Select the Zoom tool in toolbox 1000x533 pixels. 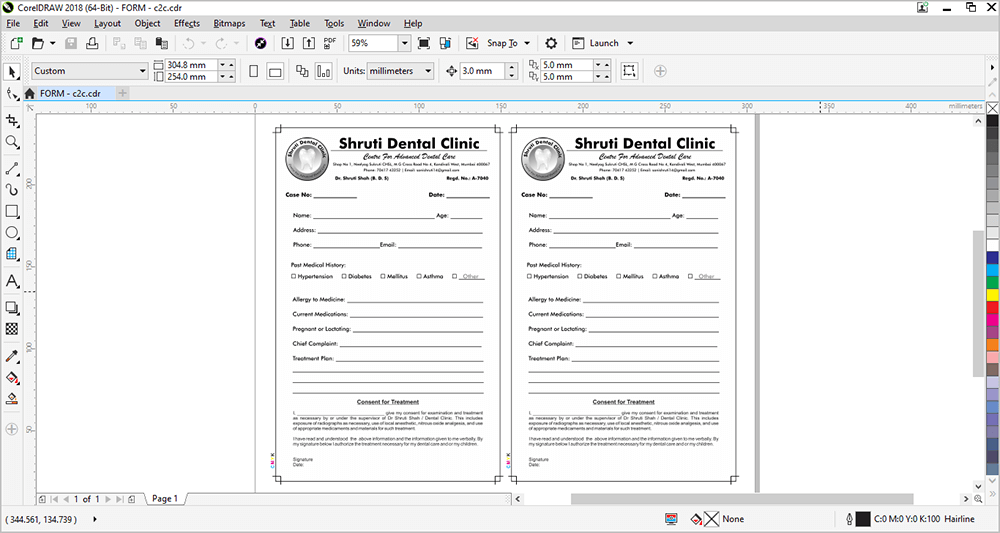point(11,142)
